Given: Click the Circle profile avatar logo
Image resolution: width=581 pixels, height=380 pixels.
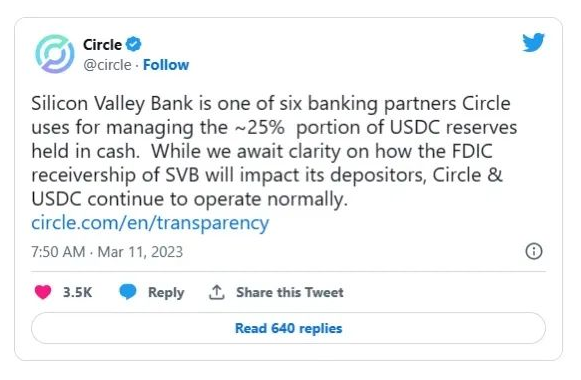Looking at the screenshot, I should point(54,54).
